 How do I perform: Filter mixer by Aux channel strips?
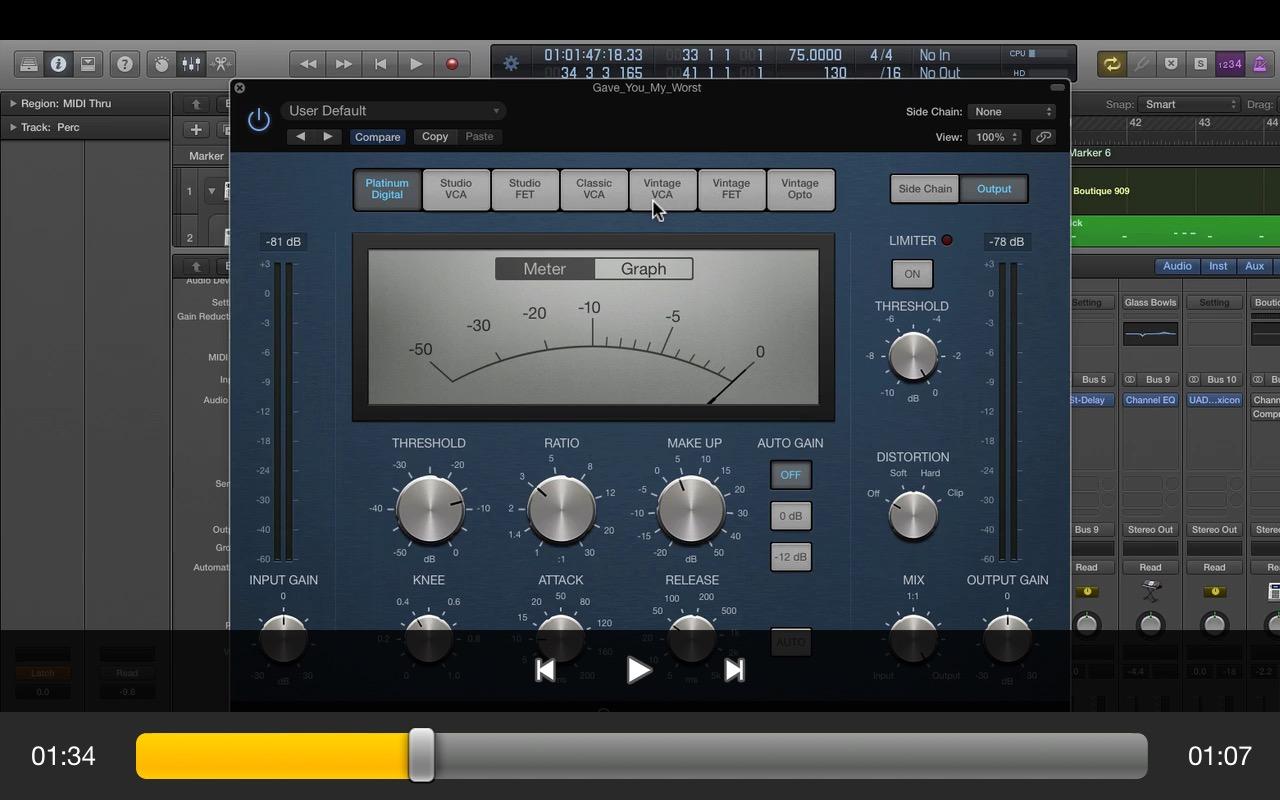pos(1254,266)
